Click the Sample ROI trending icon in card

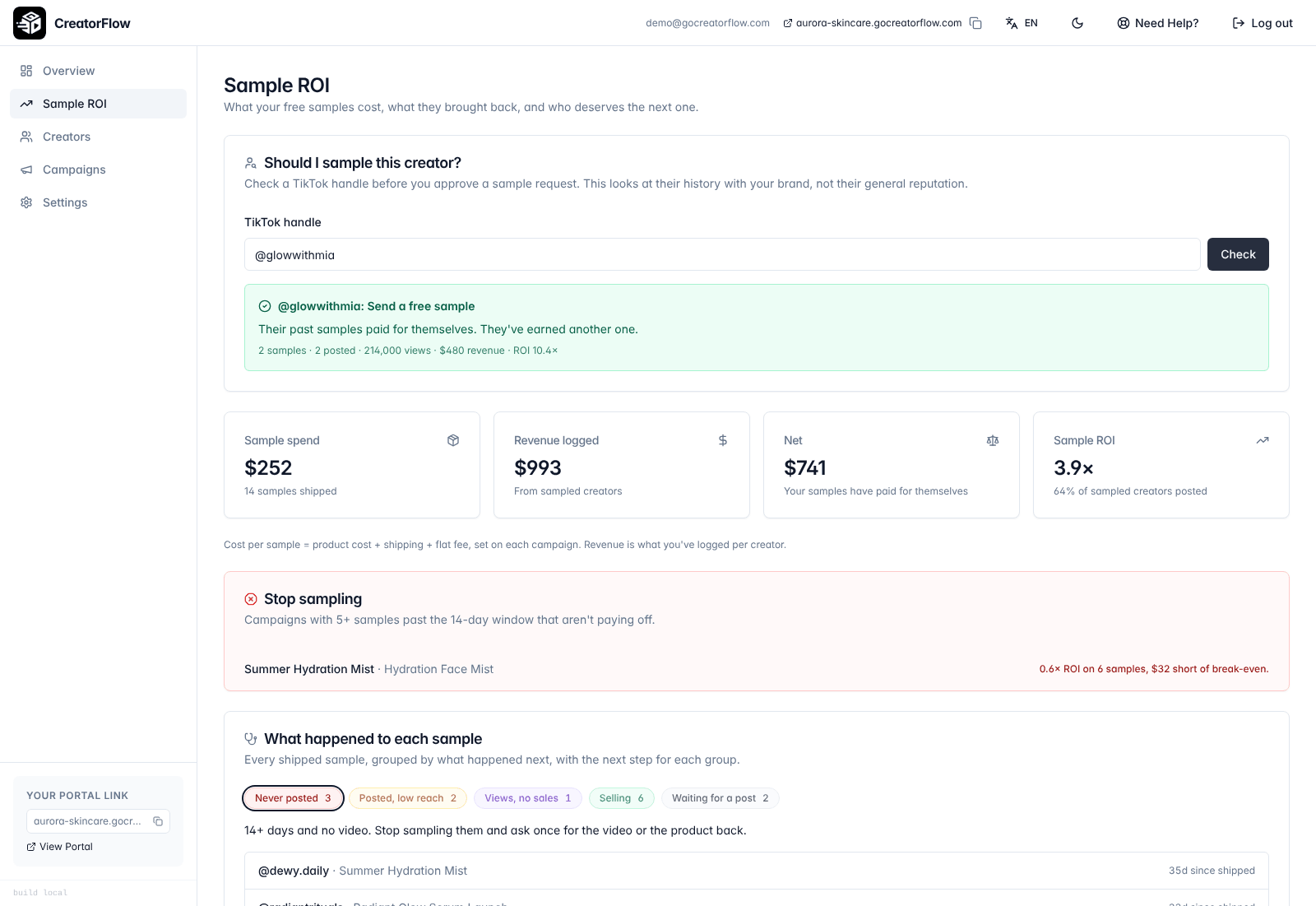coord(1263,440)
